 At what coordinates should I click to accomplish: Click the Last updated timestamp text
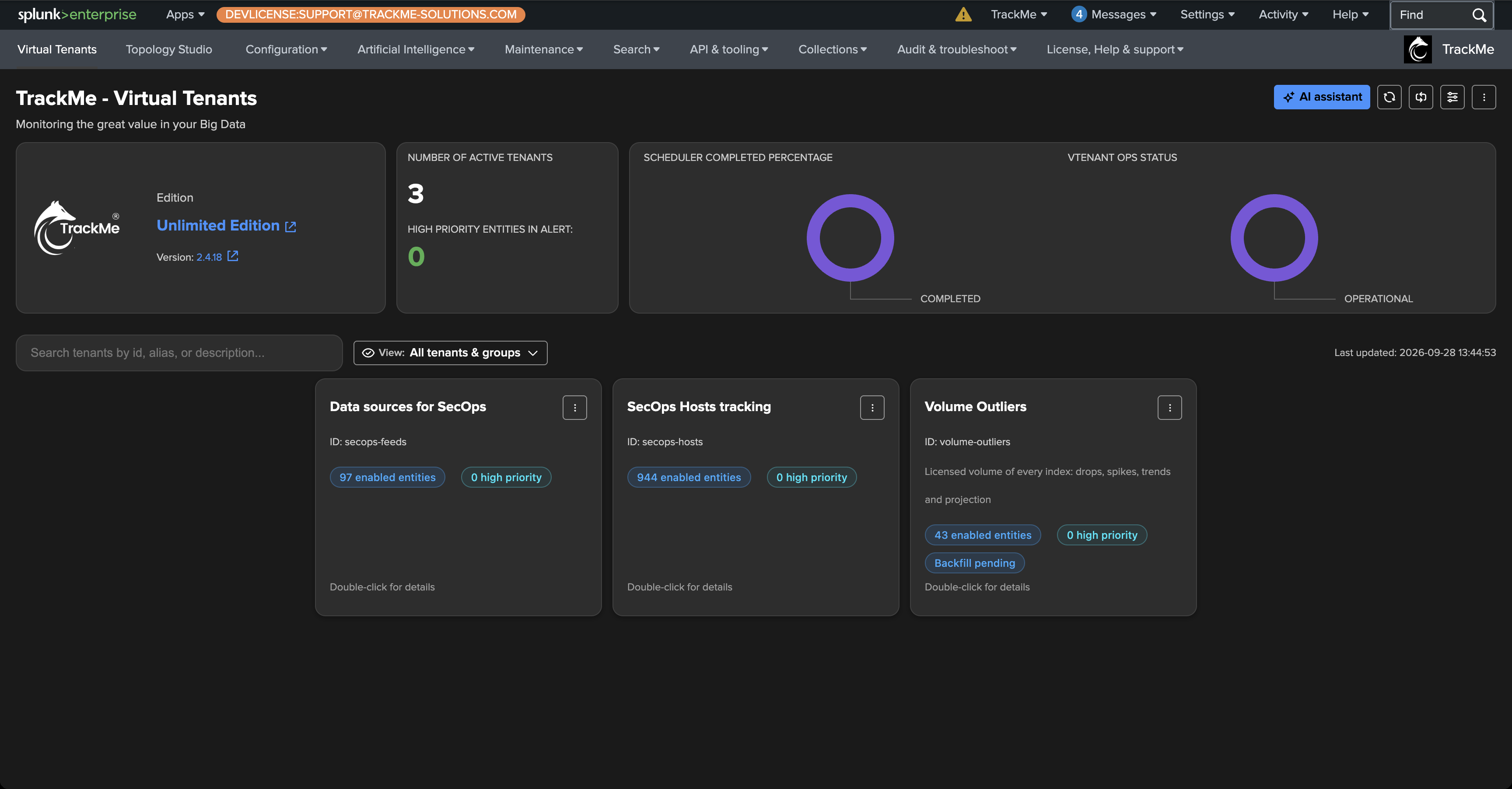click(1414, 353)
